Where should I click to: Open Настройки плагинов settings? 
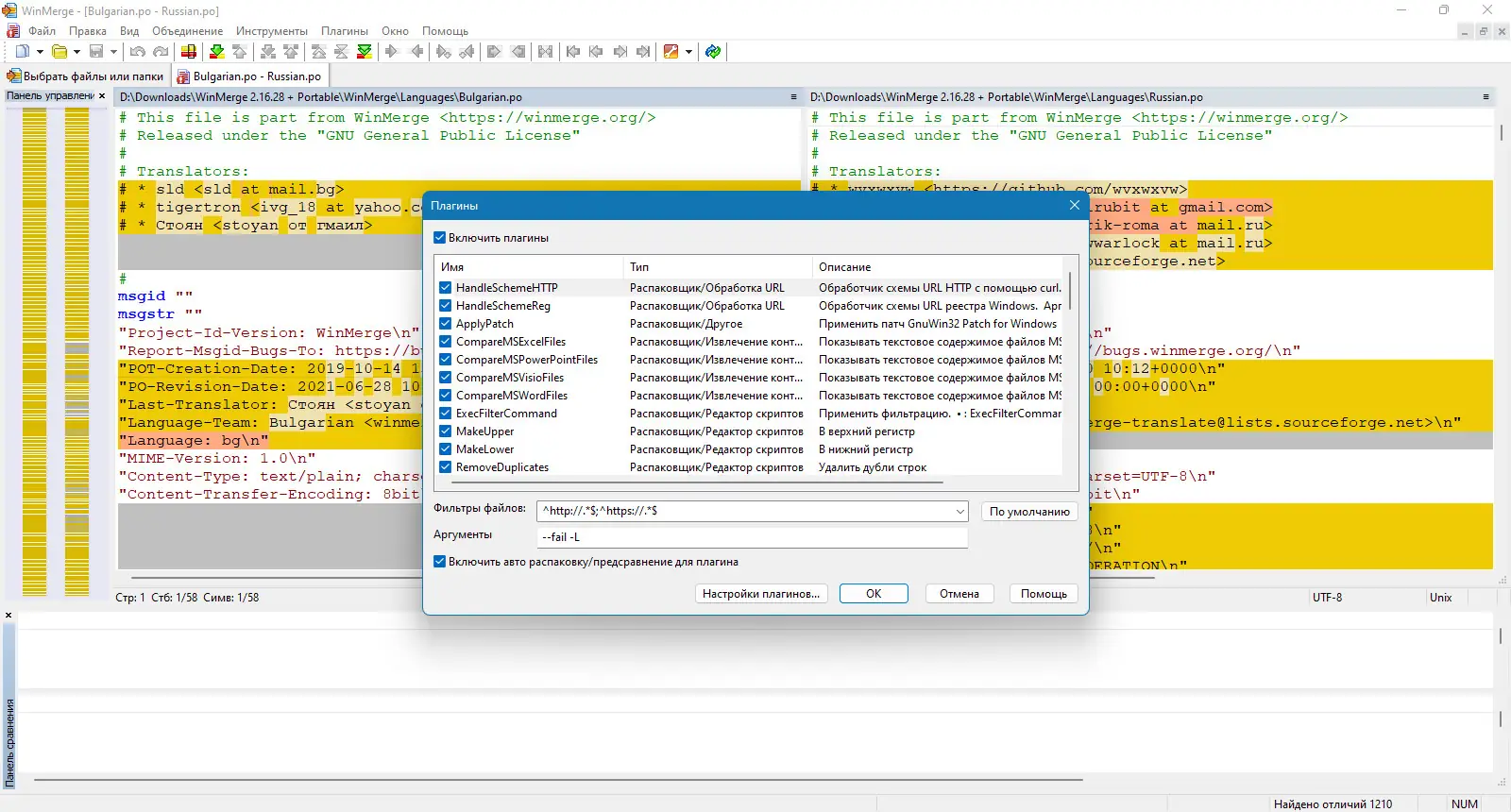point(761,594)
